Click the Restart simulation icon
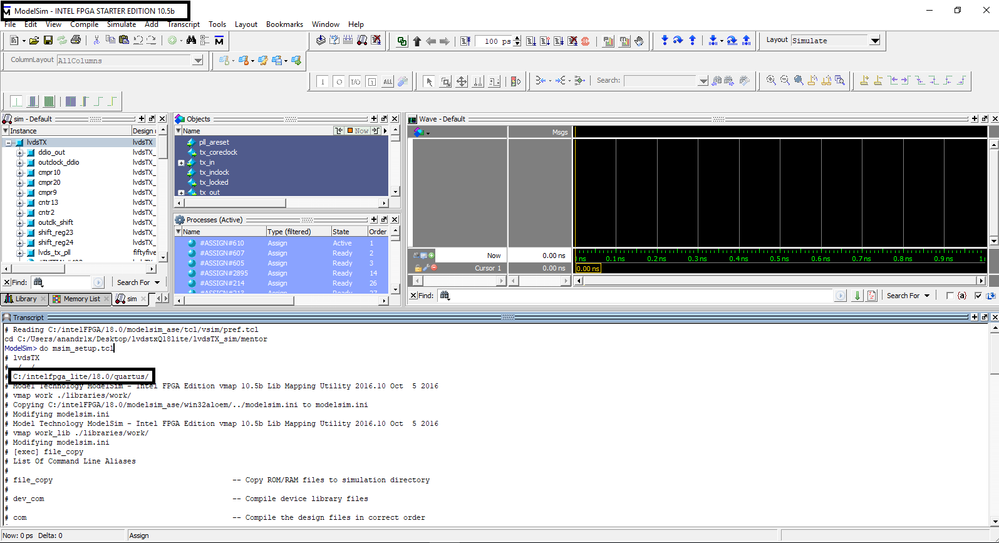The width and height of the screenshot is (999, 543). point(466,41)
